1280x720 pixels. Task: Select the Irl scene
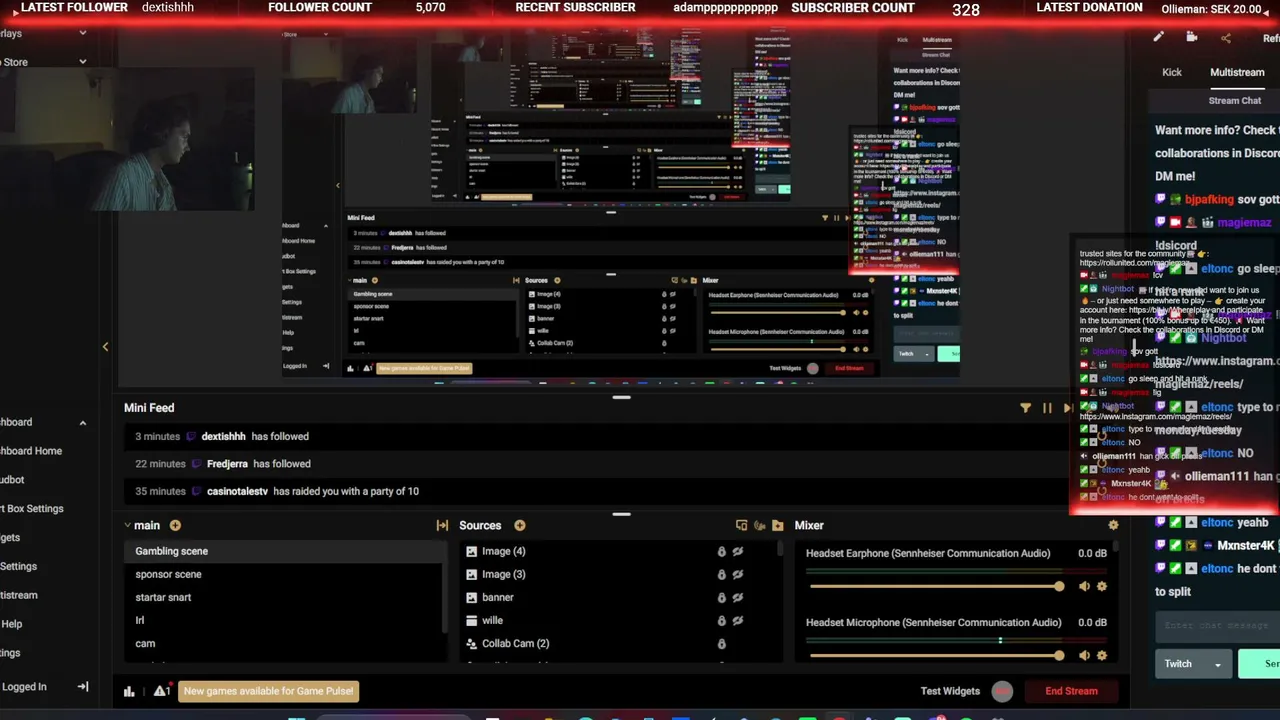284,620
